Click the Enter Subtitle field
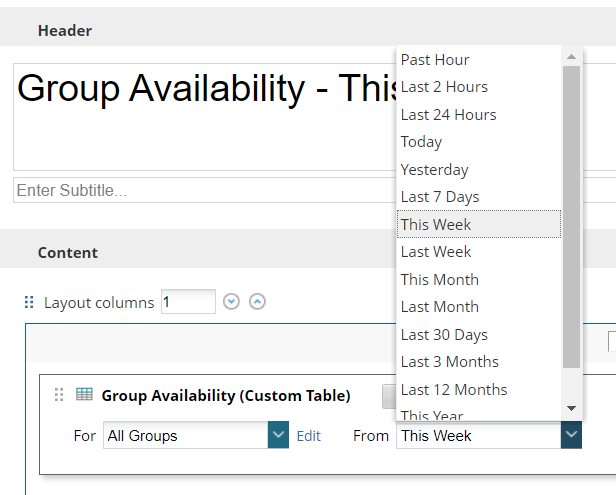The image size is (616, 495). click(200, 190)
